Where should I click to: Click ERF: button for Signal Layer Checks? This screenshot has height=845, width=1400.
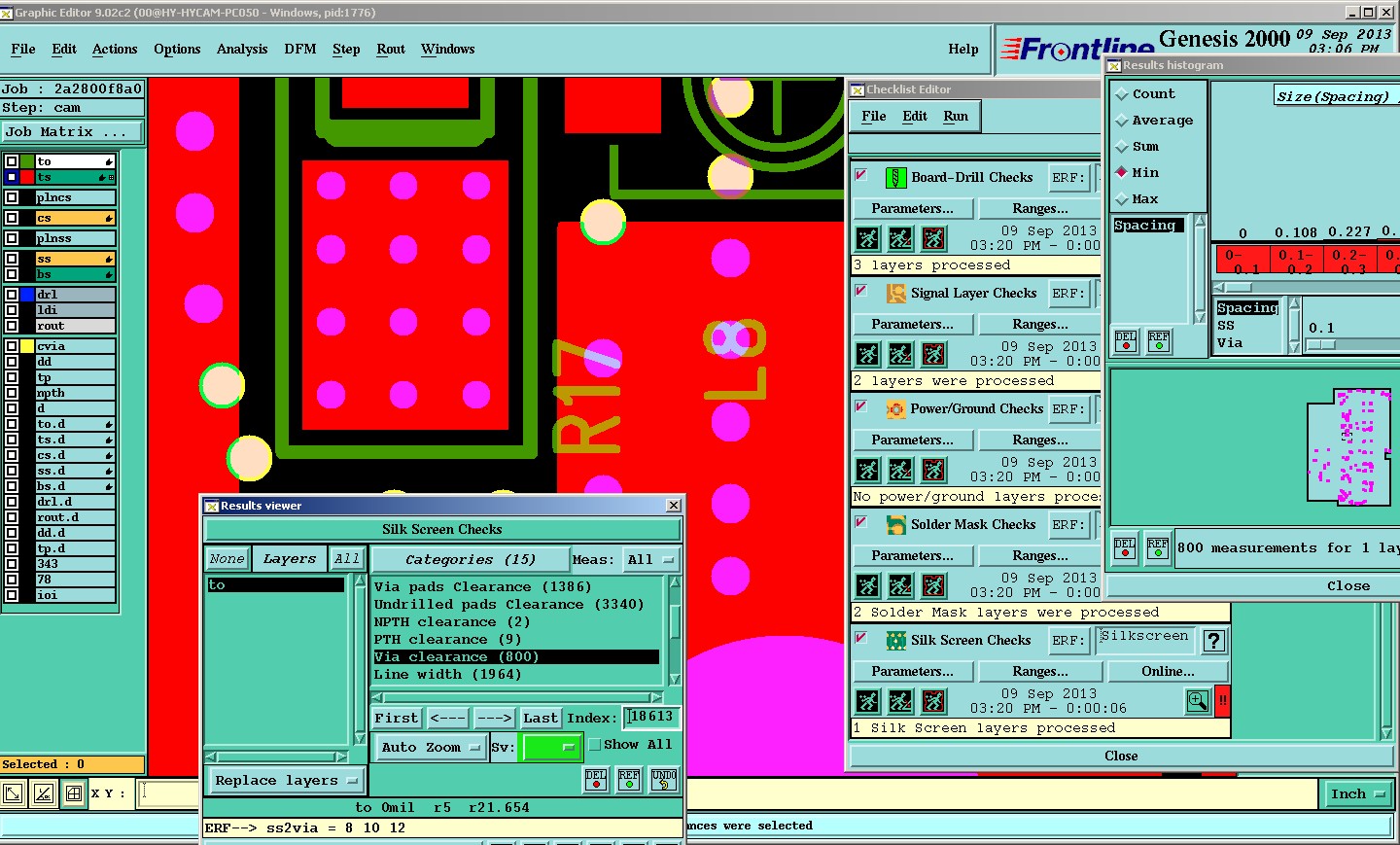pyautogui.click(x=1067, y=294)
